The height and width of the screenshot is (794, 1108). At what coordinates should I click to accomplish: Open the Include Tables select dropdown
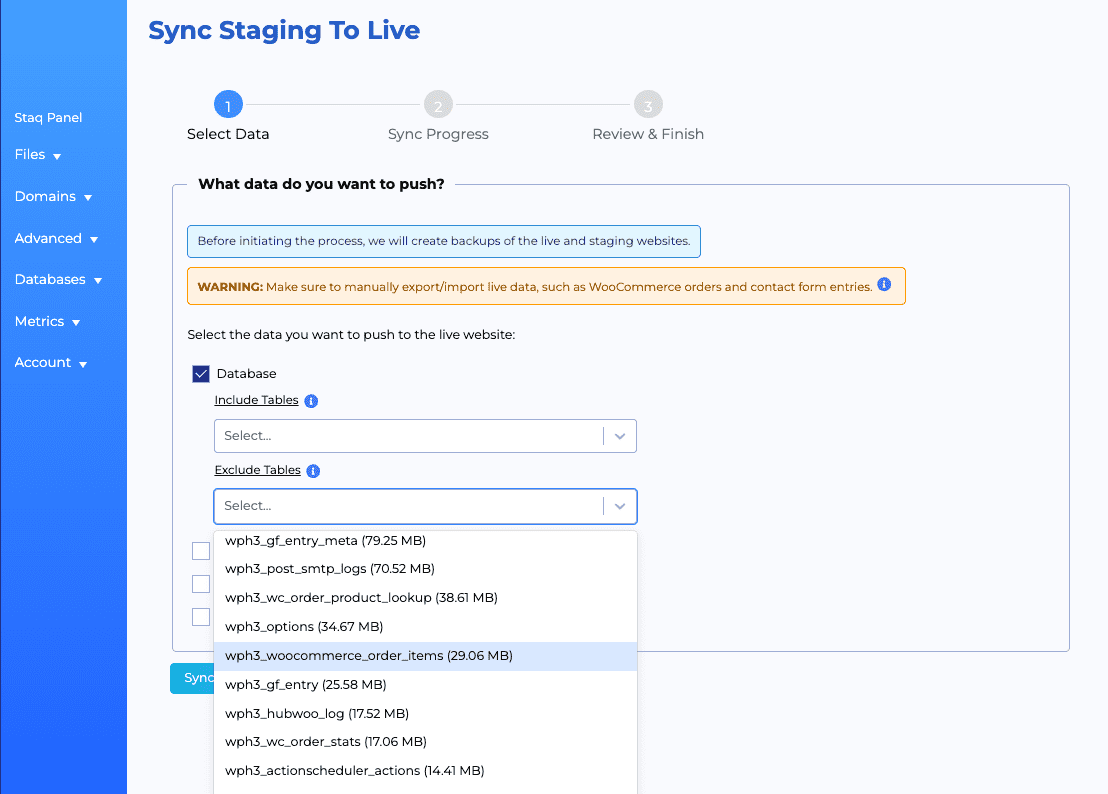pos(619,436)
